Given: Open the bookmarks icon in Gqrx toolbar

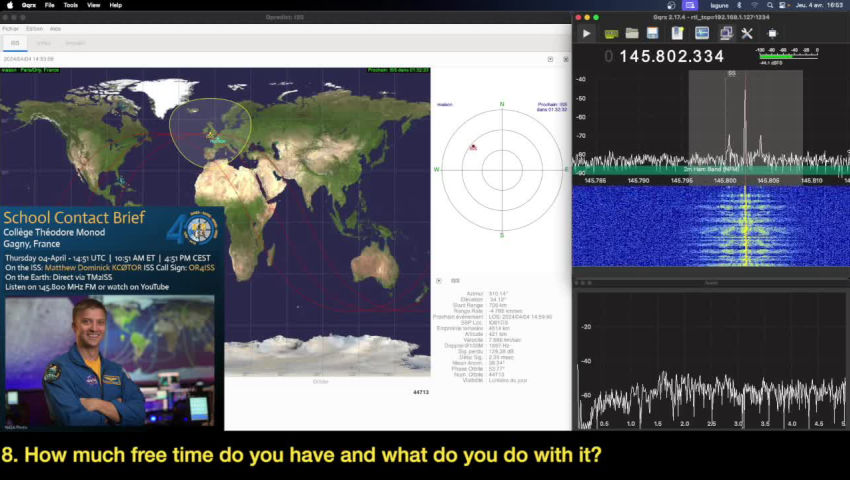Looking at the screenshot, I should [679, 33].
